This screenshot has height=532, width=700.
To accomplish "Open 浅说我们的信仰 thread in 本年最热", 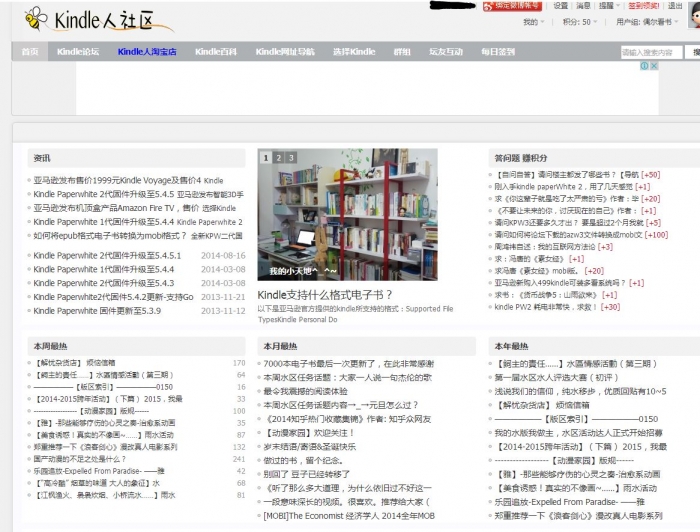I will pos(580,392).
